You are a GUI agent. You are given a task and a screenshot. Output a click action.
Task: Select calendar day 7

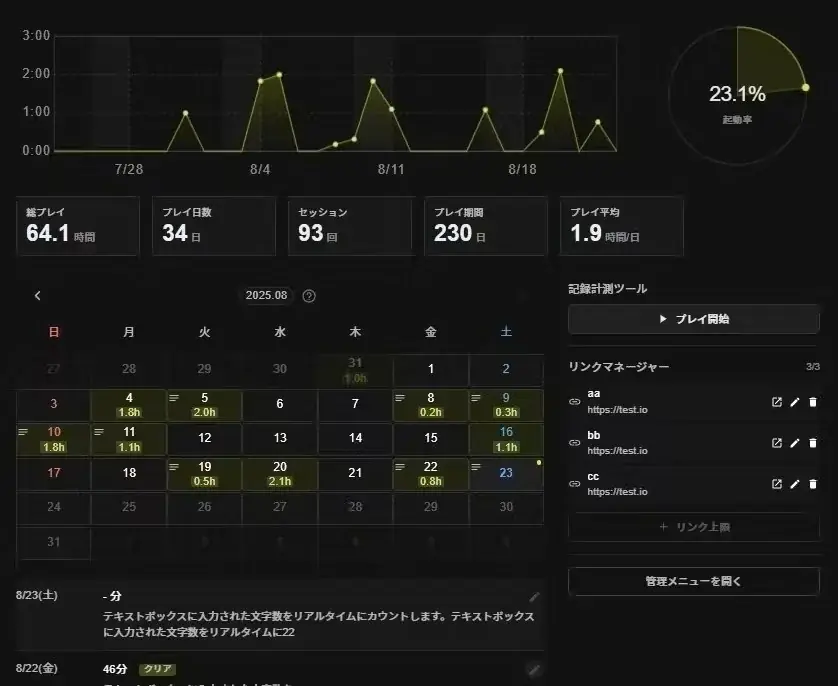pyautogui.click(x=355, y=405)
